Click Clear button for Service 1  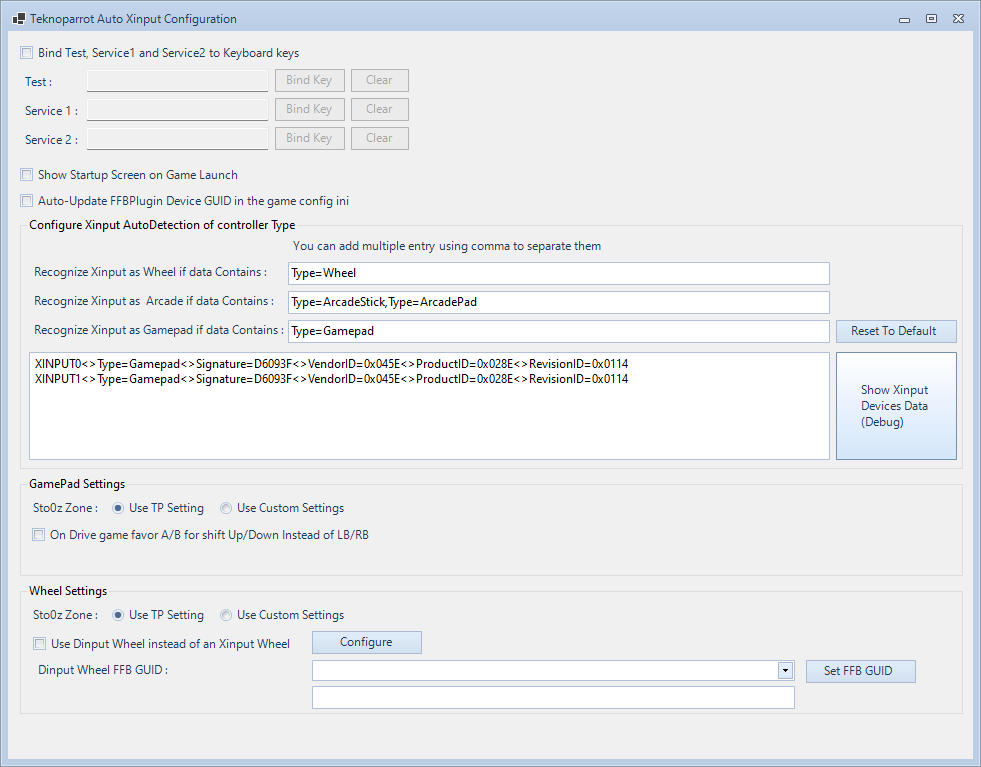(x=380, y=109)
